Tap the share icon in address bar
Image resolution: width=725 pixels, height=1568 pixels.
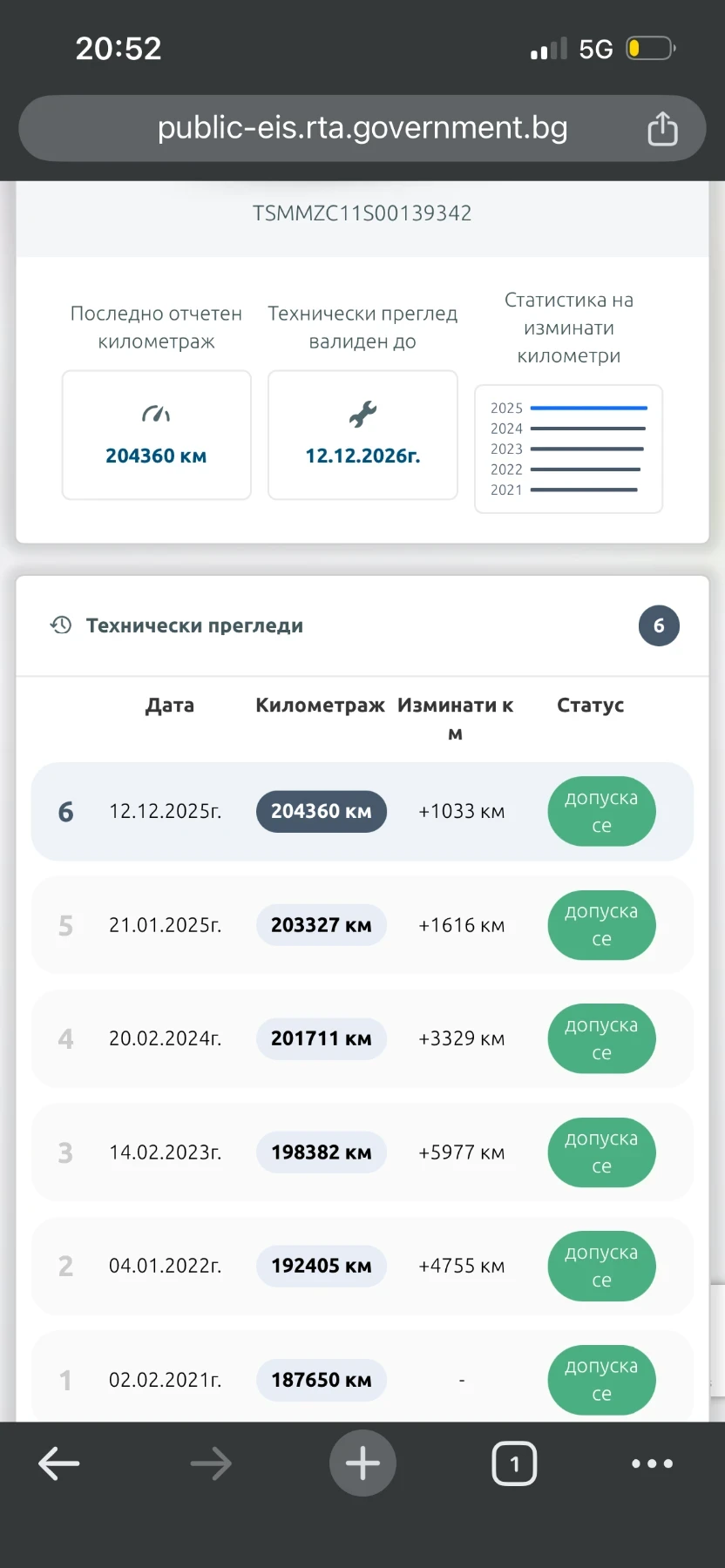pos(662,129)
